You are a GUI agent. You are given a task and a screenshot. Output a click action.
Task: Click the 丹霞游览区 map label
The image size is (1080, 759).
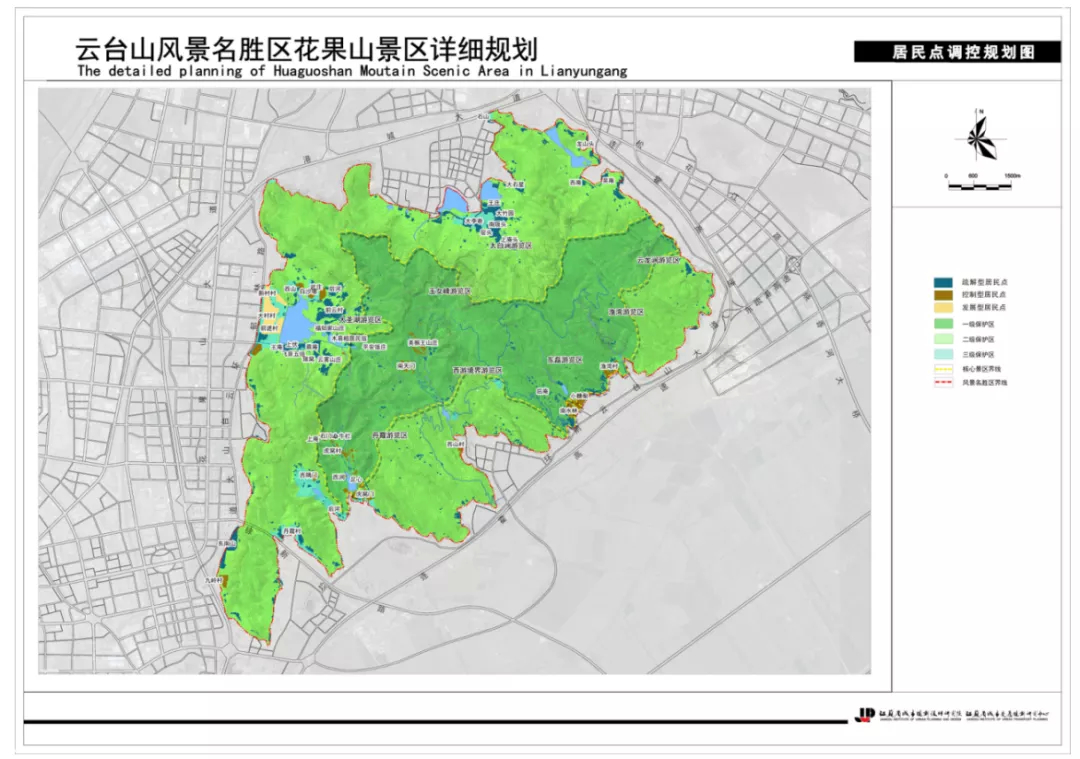[389, 436]
